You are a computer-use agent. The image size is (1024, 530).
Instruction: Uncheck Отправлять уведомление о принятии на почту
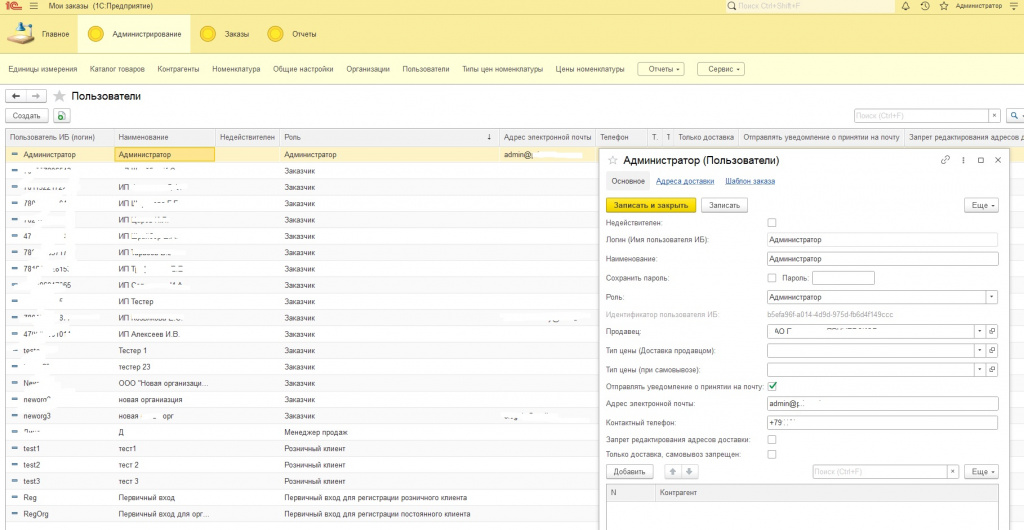pos(772,386)
